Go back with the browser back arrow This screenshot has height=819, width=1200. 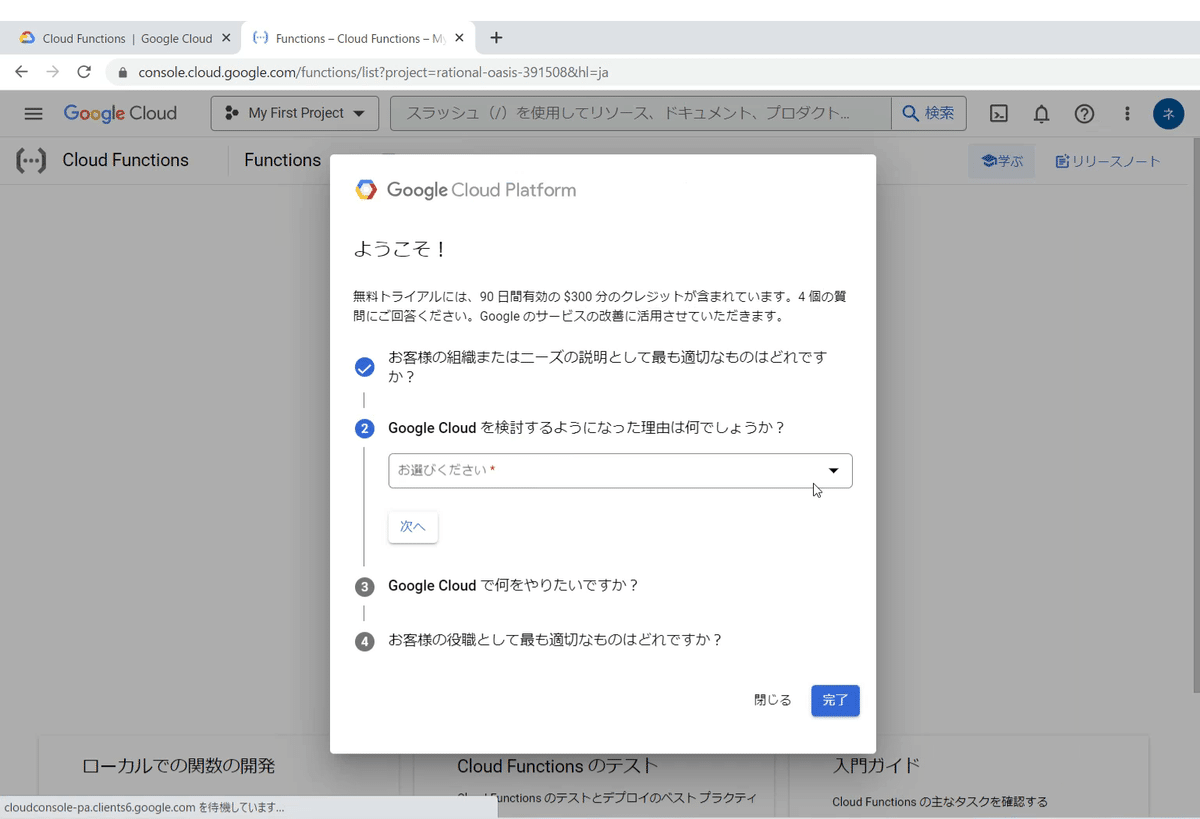[21, 72]
